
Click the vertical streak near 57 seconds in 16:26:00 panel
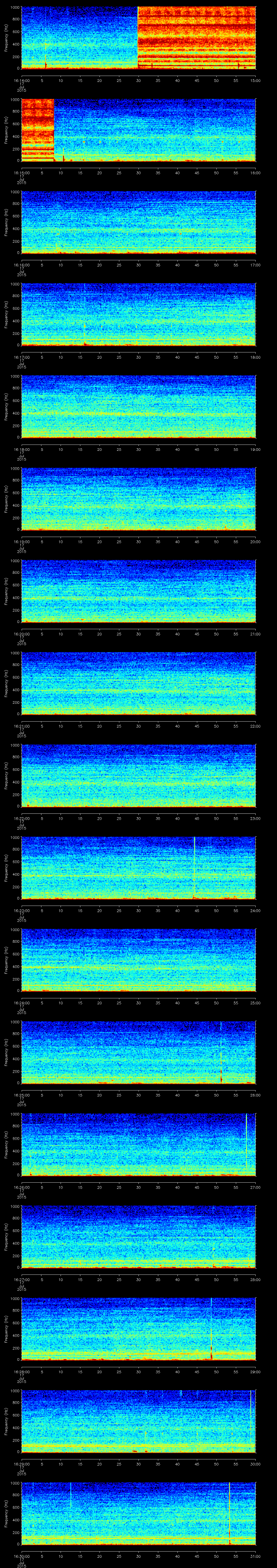246,1141
